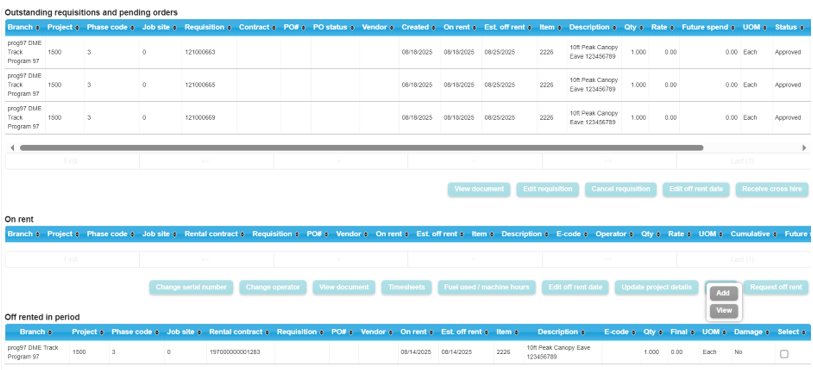Sort On rent table by Operator icon
The height and width of the screenshot is (370, 813).
[632, 234]
